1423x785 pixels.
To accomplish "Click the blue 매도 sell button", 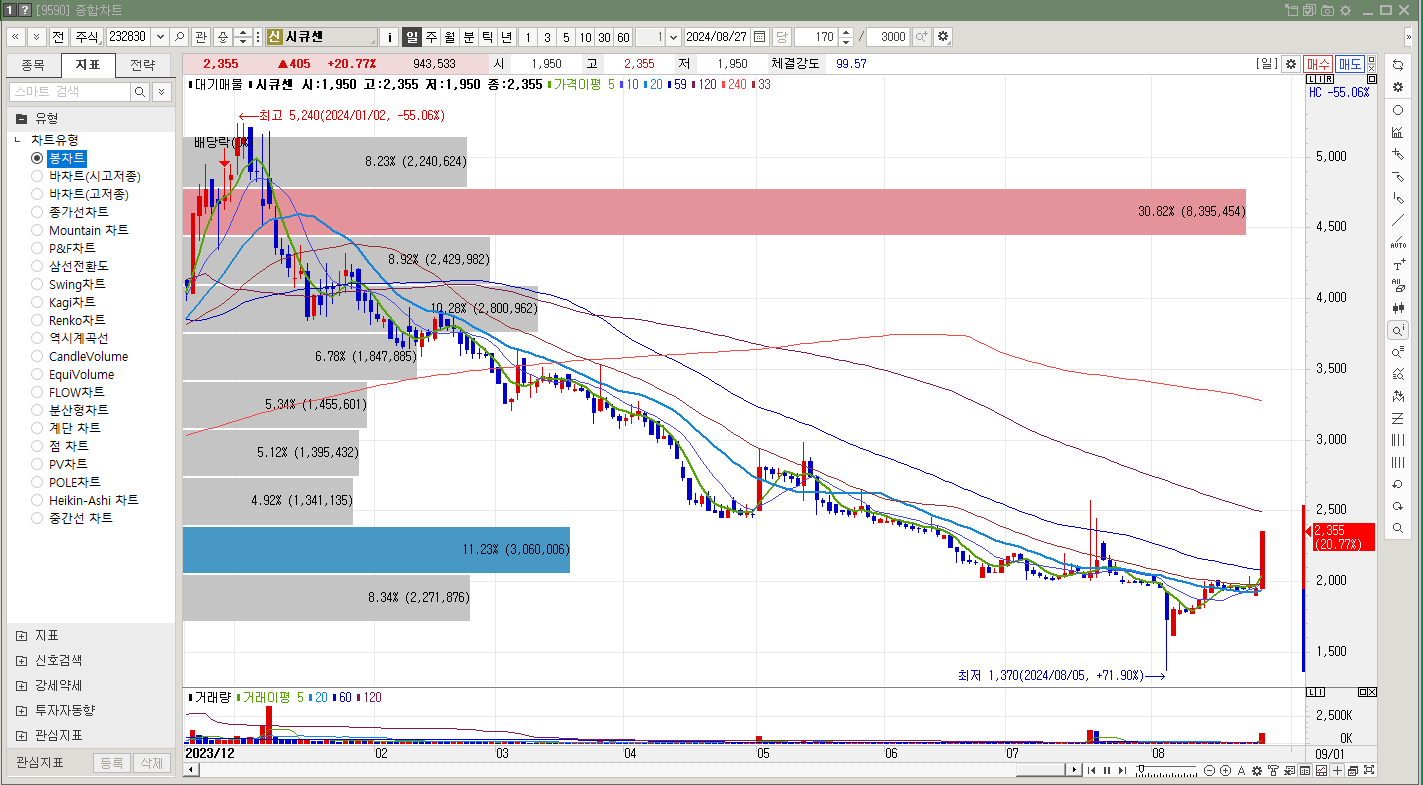I will (1350, 64).
